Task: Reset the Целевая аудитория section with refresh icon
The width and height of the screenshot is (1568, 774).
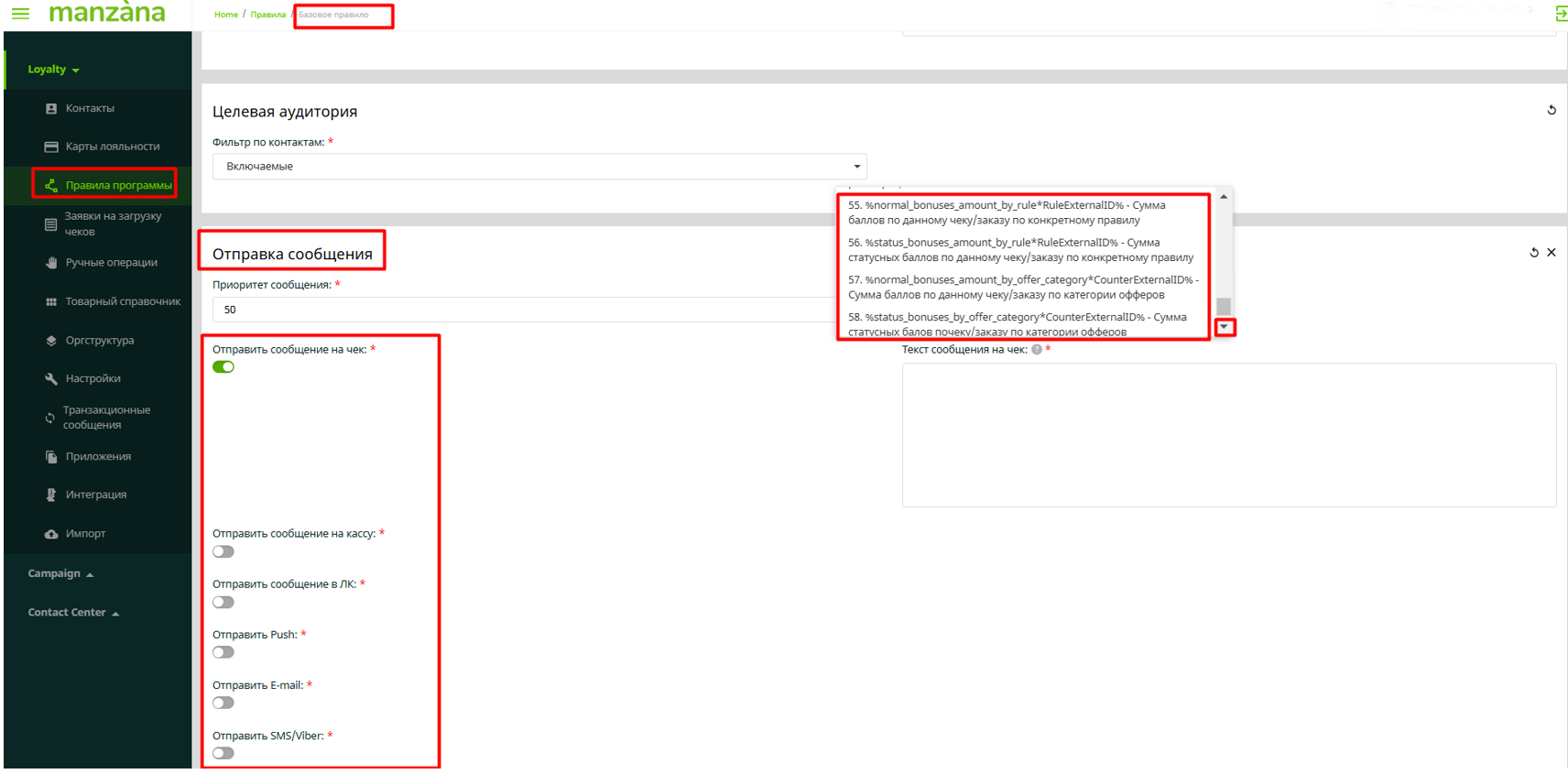Action: pyautogui.click(x=1552, y=110)
